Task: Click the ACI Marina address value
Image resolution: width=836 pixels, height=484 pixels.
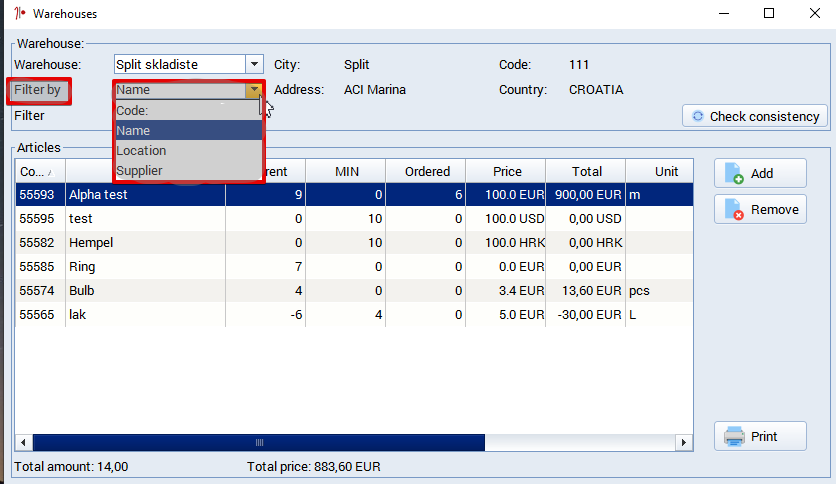Action: 375,90
